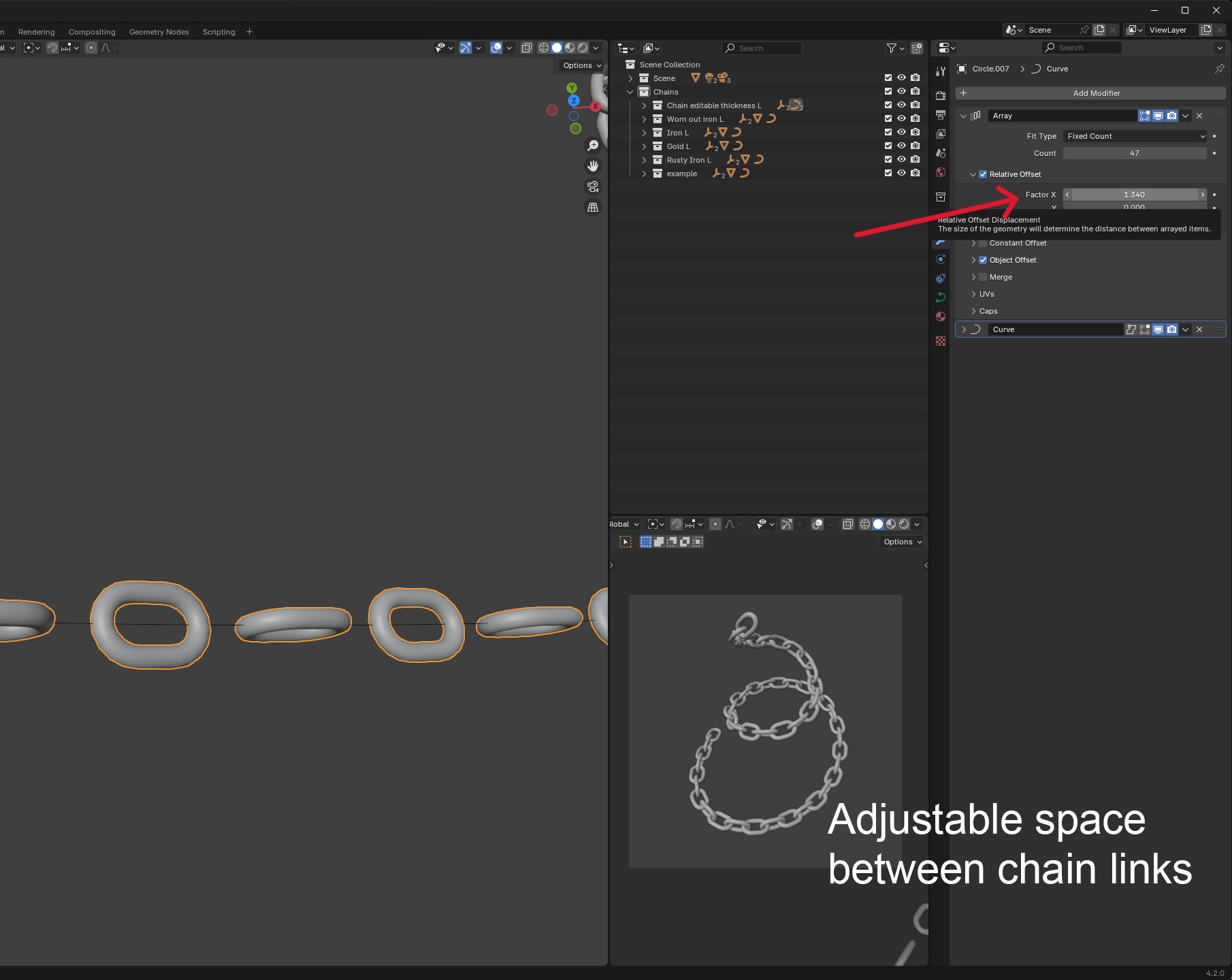Viewport: 1232px width, 980px height.
Task: Disable render for Iron L collection
Action: point(915,132)
